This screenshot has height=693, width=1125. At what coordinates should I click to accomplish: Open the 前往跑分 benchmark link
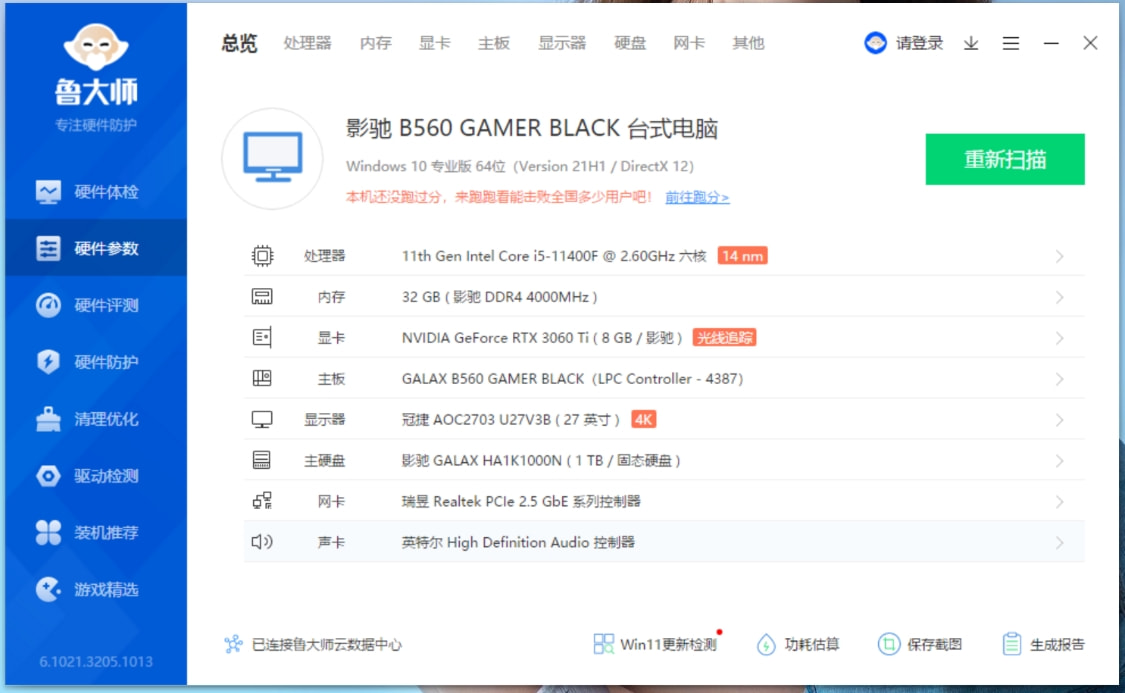pyautogui.click(x=694, y=197)
